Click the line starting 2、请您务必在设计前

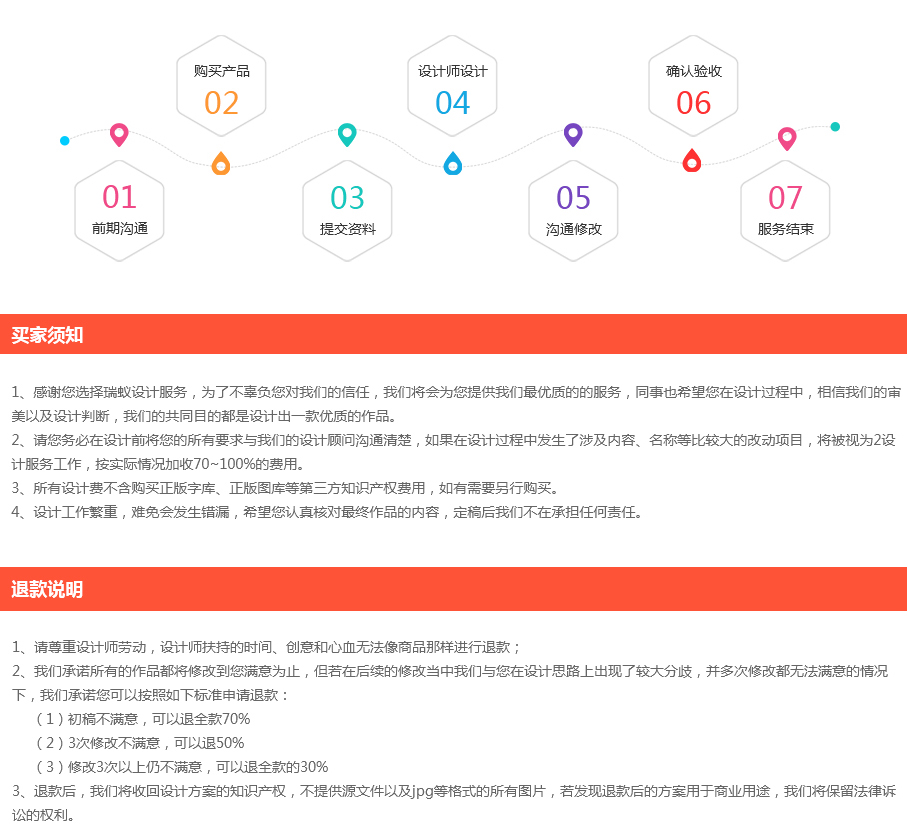pos(453,440)
